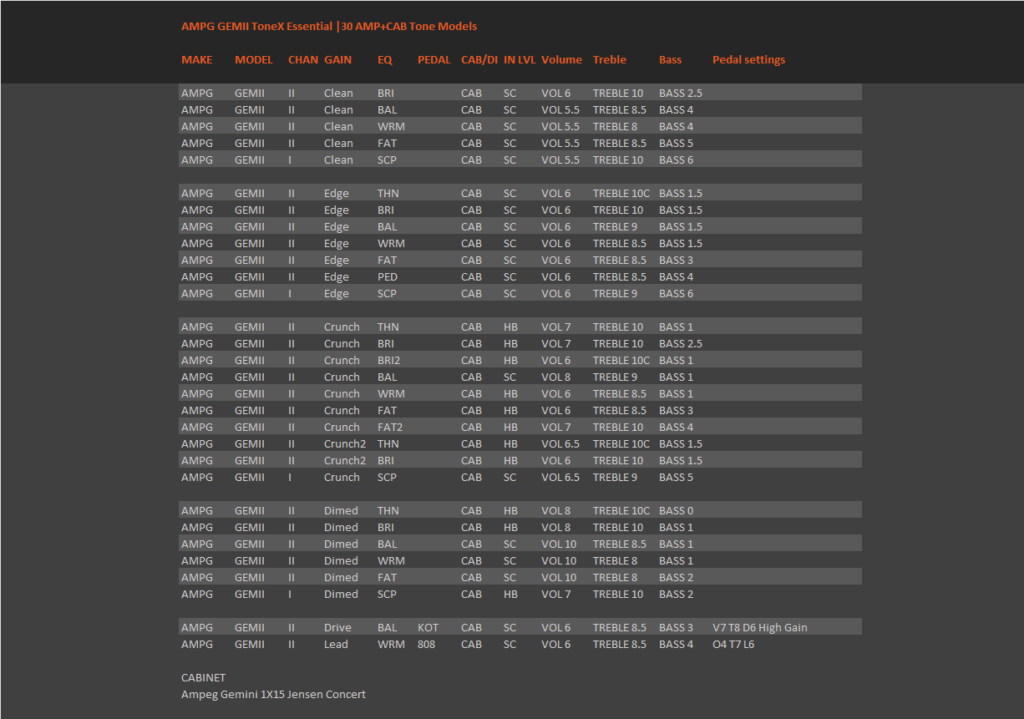Select the Edge PED row
Image resolution: width=1024 pixels, height=719 pixels.
tap(520, 276)
